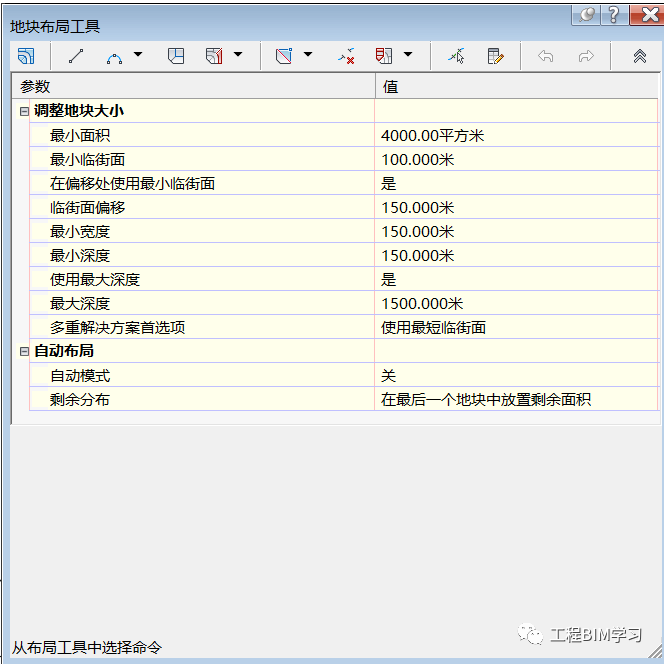
Task: Edit the 最大深度 value 1500.000米
Action: pyautogui.click(x=517, y=304)
